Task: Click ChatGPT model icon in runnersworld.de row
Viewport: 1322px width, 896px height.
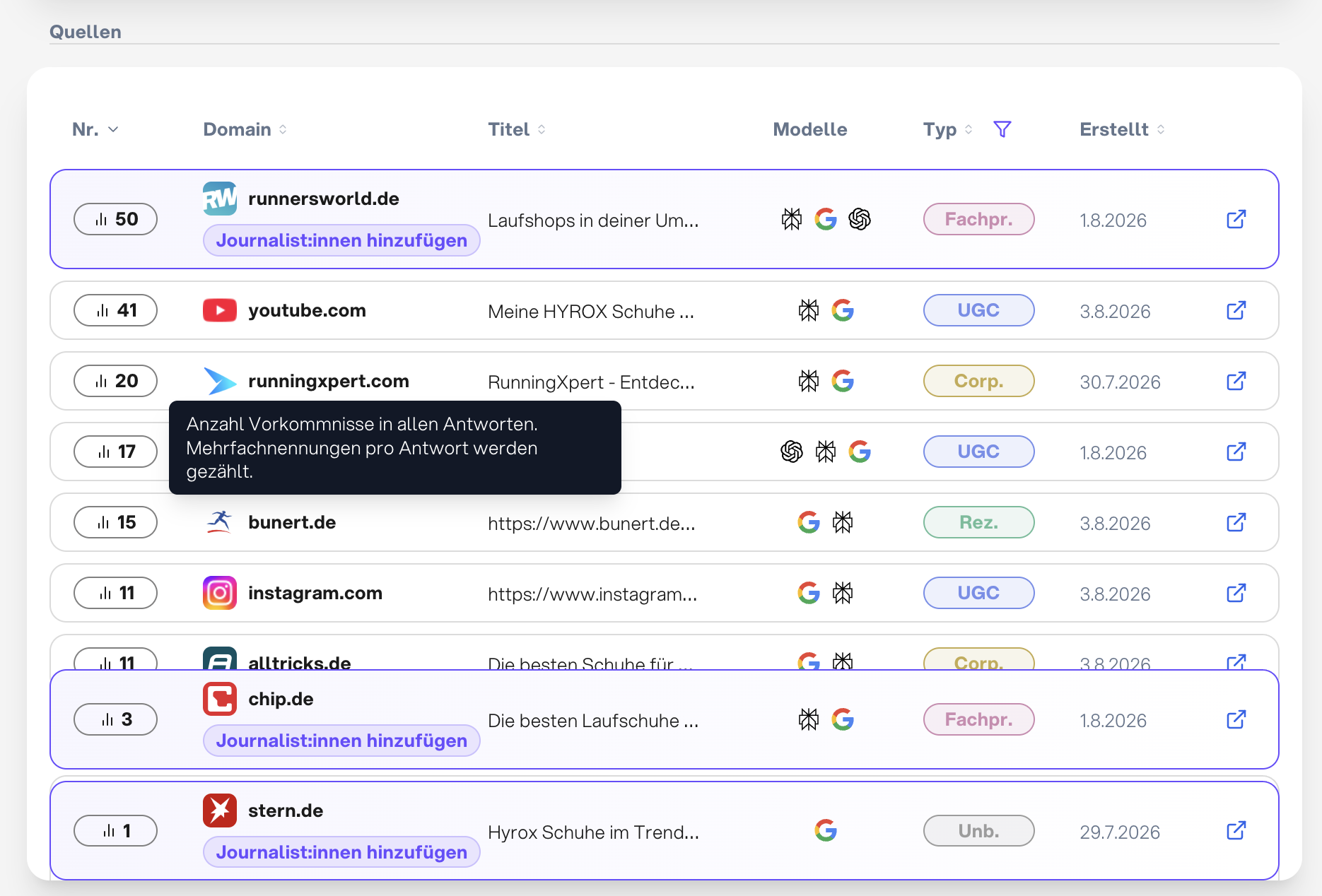Action: click(860, 219)
